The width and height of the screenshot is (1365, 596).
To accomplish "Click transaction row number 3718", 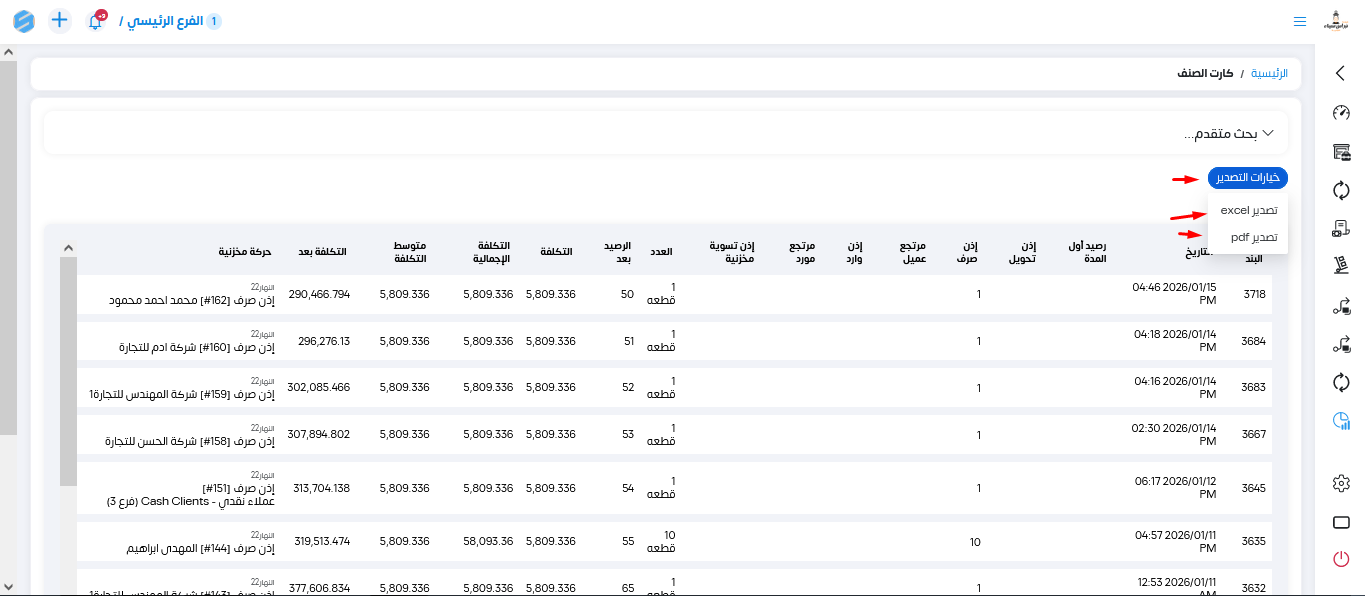I will 1253,295.
